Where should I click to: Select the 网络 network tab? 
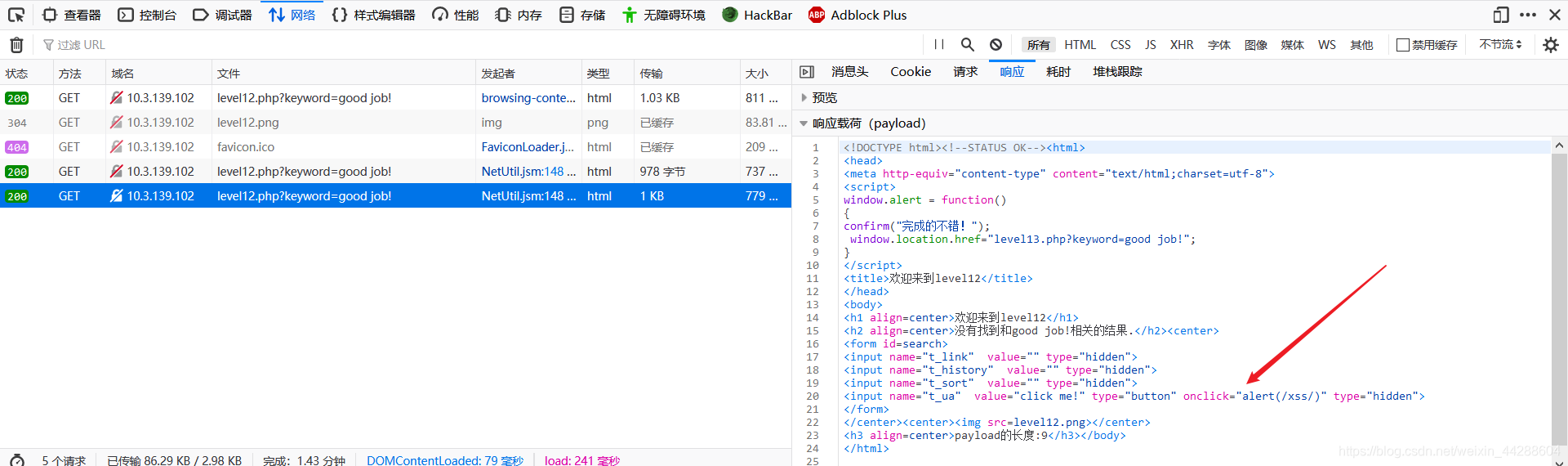pyautogui.click(x=292, y=15)
